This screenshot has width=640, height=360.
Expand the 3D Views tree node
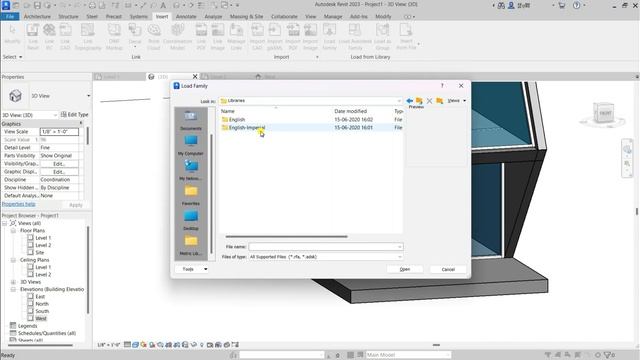(13, 282)
